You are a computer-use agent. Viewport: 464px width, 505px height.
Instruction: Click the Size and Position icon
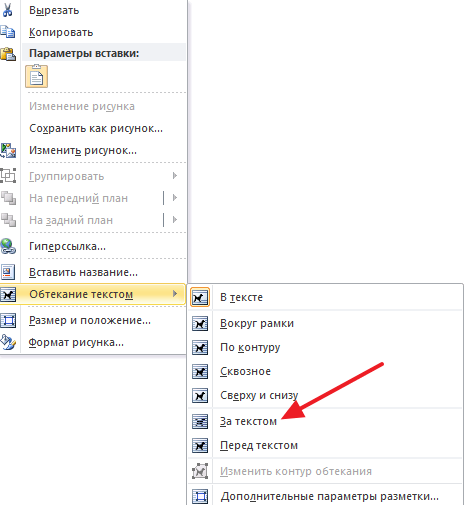pos(8,320)
